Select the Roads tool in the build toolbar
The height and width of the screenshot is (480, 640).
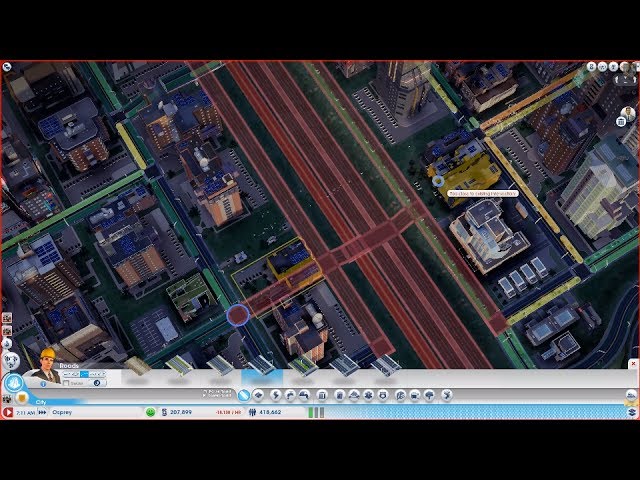[244, 395]
